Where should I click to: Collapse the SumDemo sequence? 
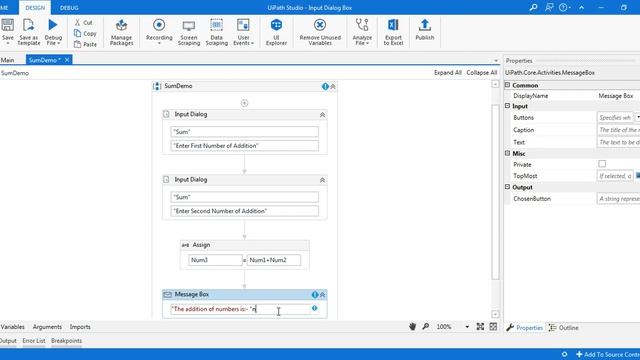tap(333, 87)
